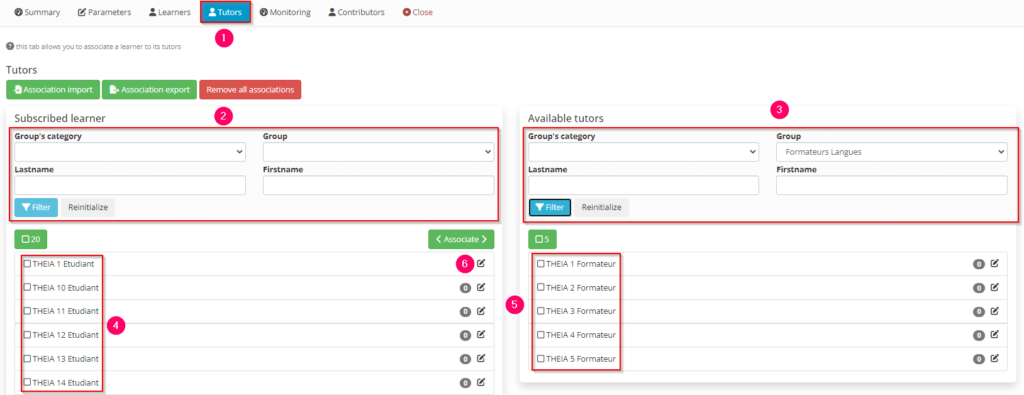Click count badge for THEIA 4 Formateur
Screen dimensions: 1024x395
tap(978, 336)
